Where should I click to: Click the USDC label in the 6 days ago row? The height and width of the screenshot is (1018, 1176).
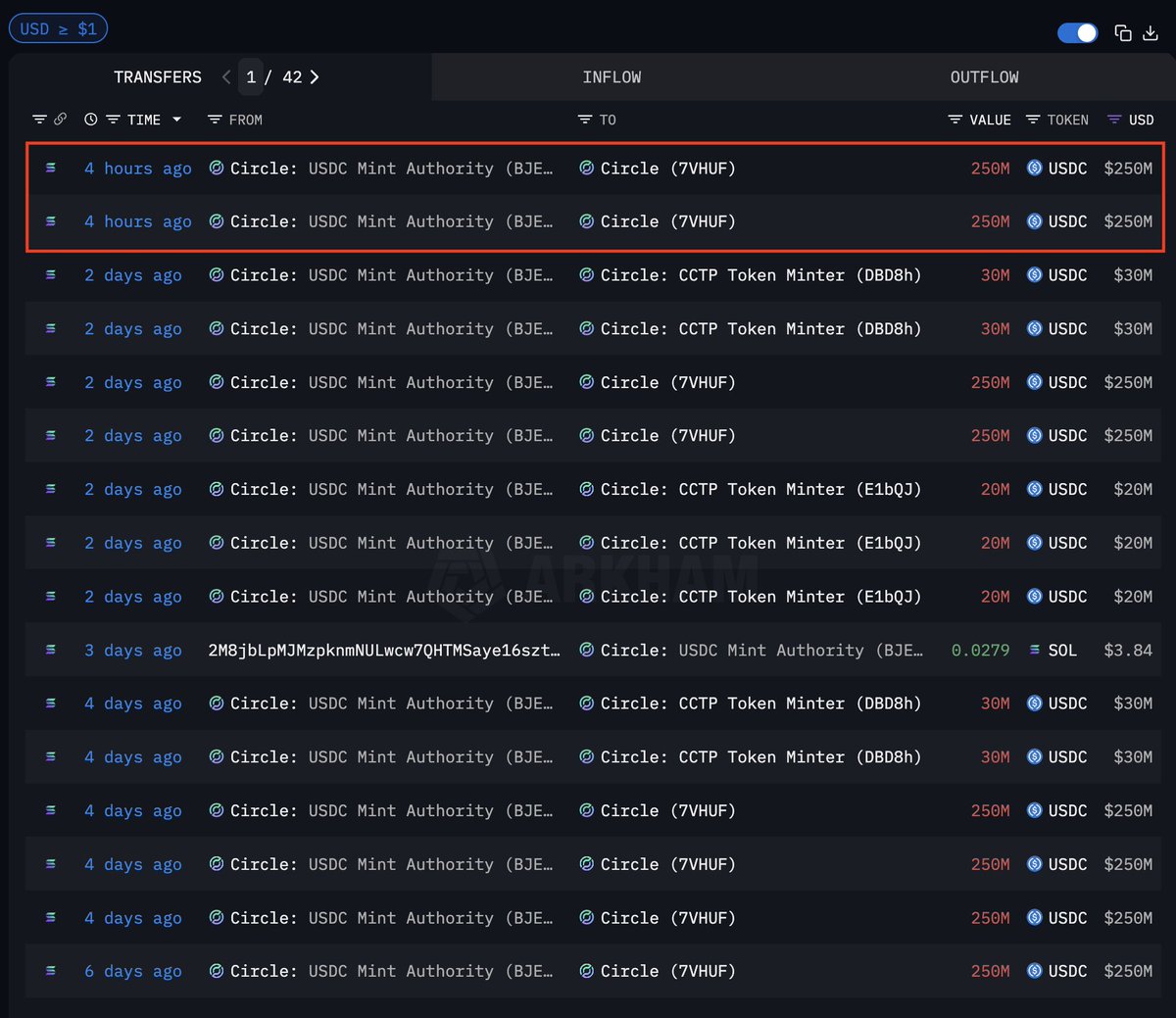[x=1067, y=972]
